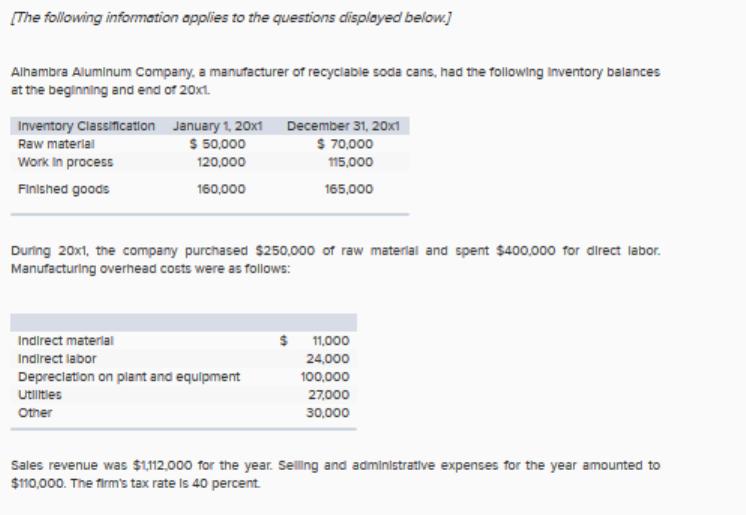Click the Other overhead amount 30,000
Image resolution: width=746 pixels, height=515 pixels.
(327, 413)
